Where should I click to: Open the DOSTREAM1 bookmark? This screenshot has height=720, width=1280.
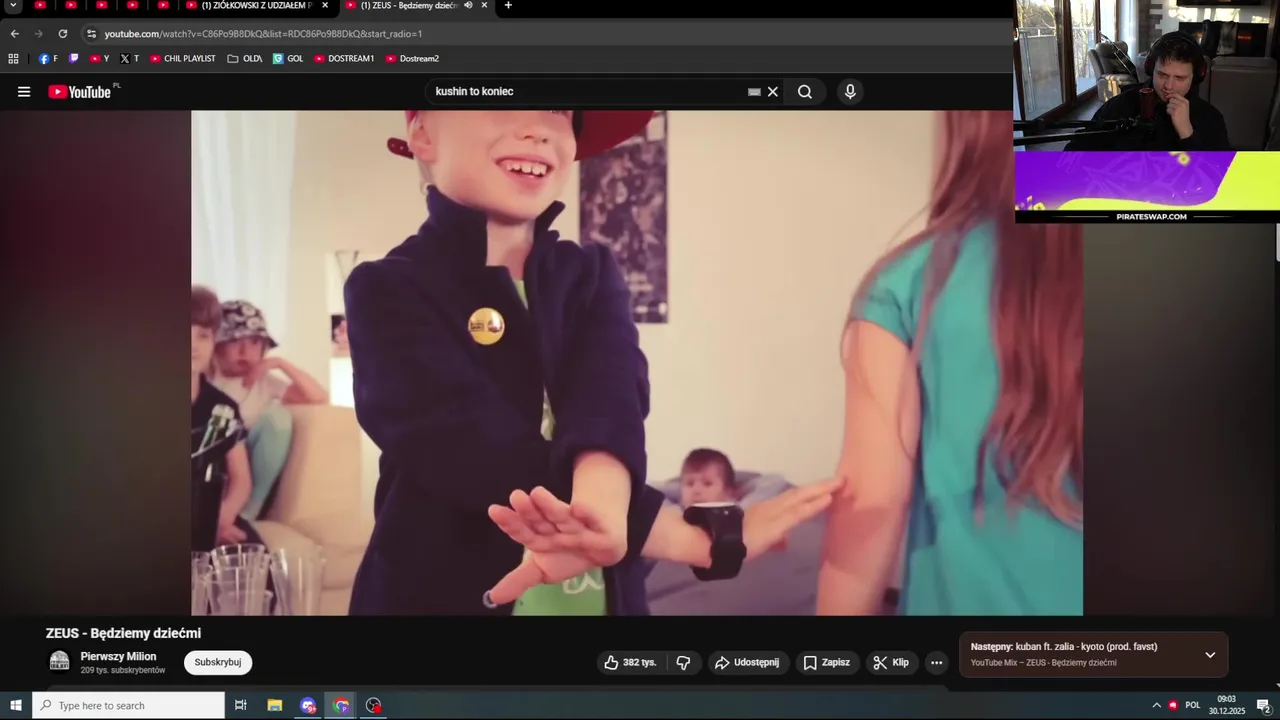[344, 59]
